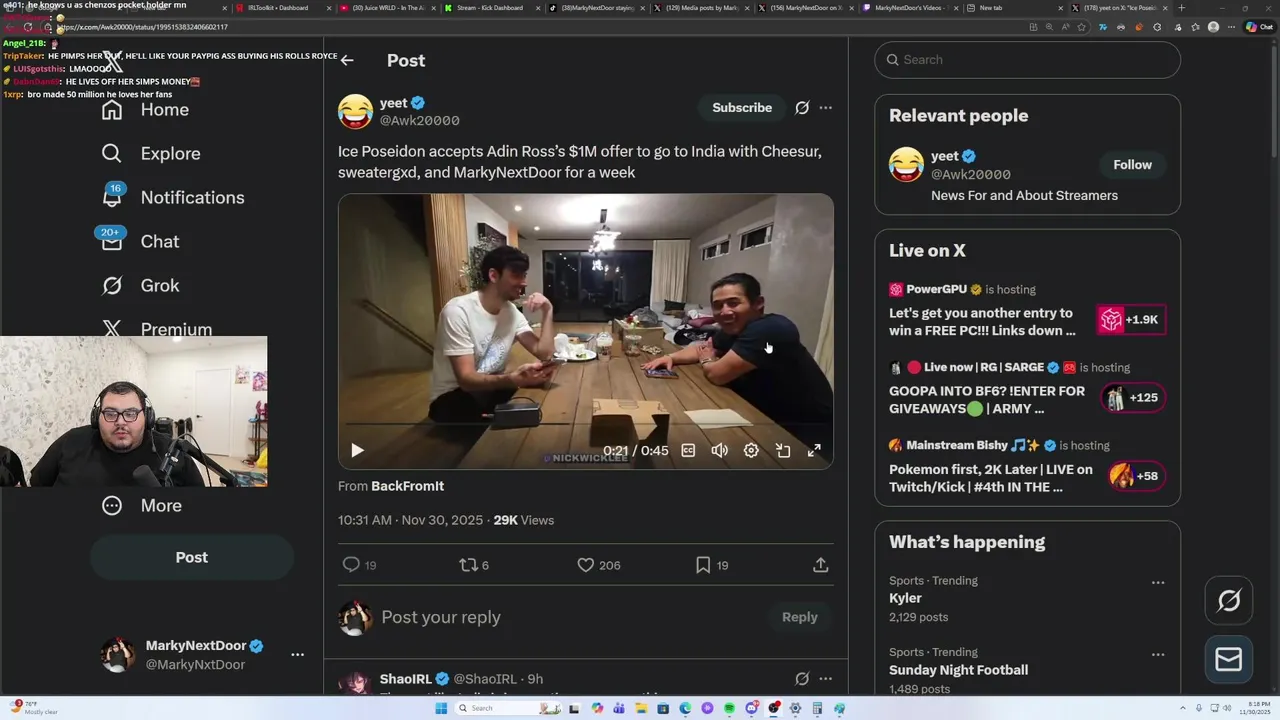
Task: Subscribe to yeet
Action: [742, 108]
